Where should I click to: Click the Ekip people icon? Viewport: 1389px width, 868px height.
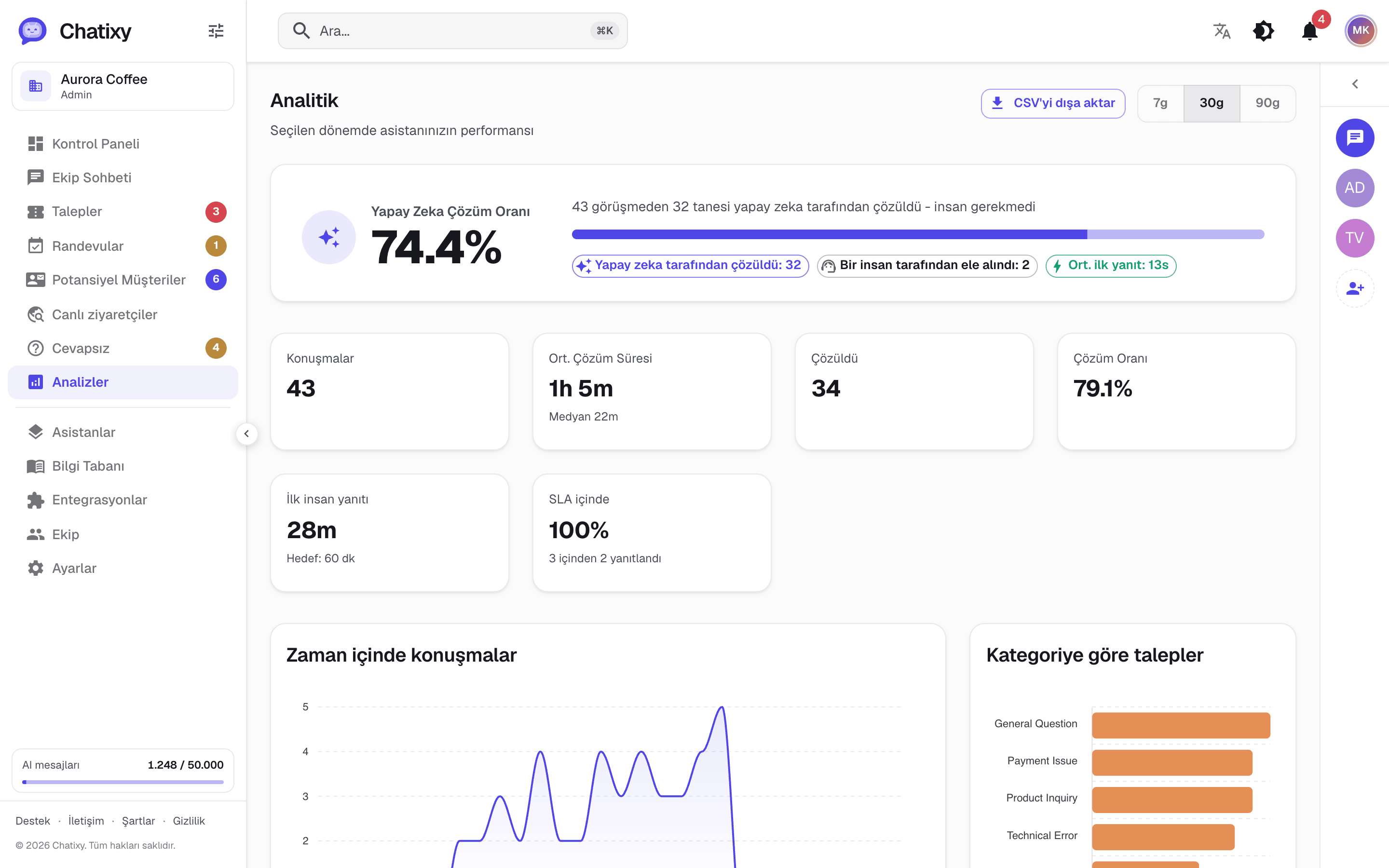(x=36, y=534)
